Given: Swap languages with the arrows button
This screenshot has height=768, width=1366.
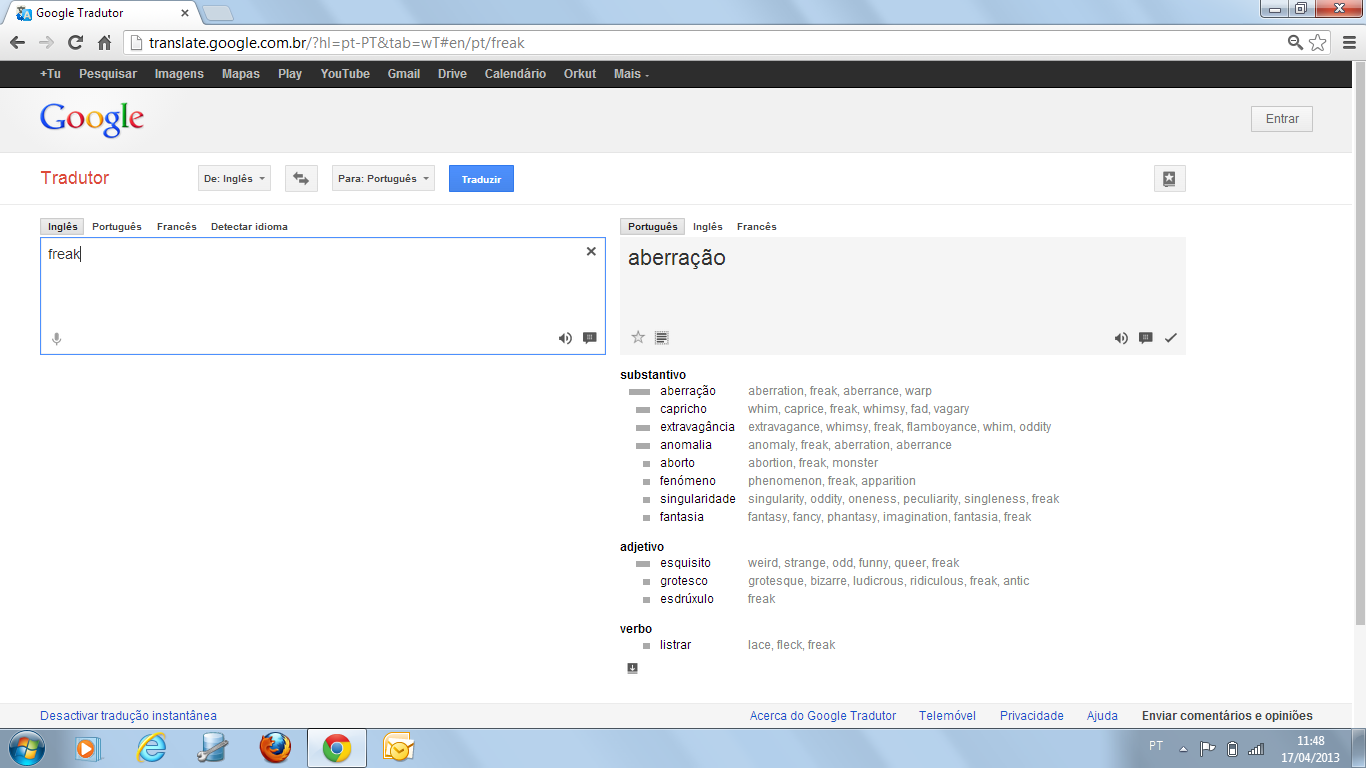Looking at the screenshot, I should (301, 178).
